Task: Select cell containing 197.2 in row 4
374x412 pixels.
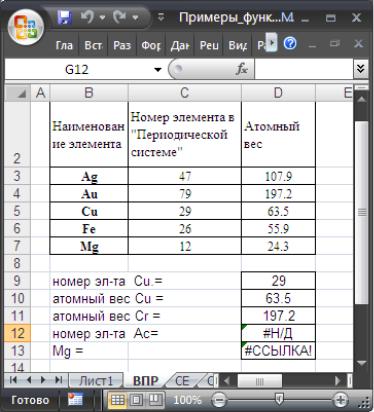Action: [x=278, y=194]
